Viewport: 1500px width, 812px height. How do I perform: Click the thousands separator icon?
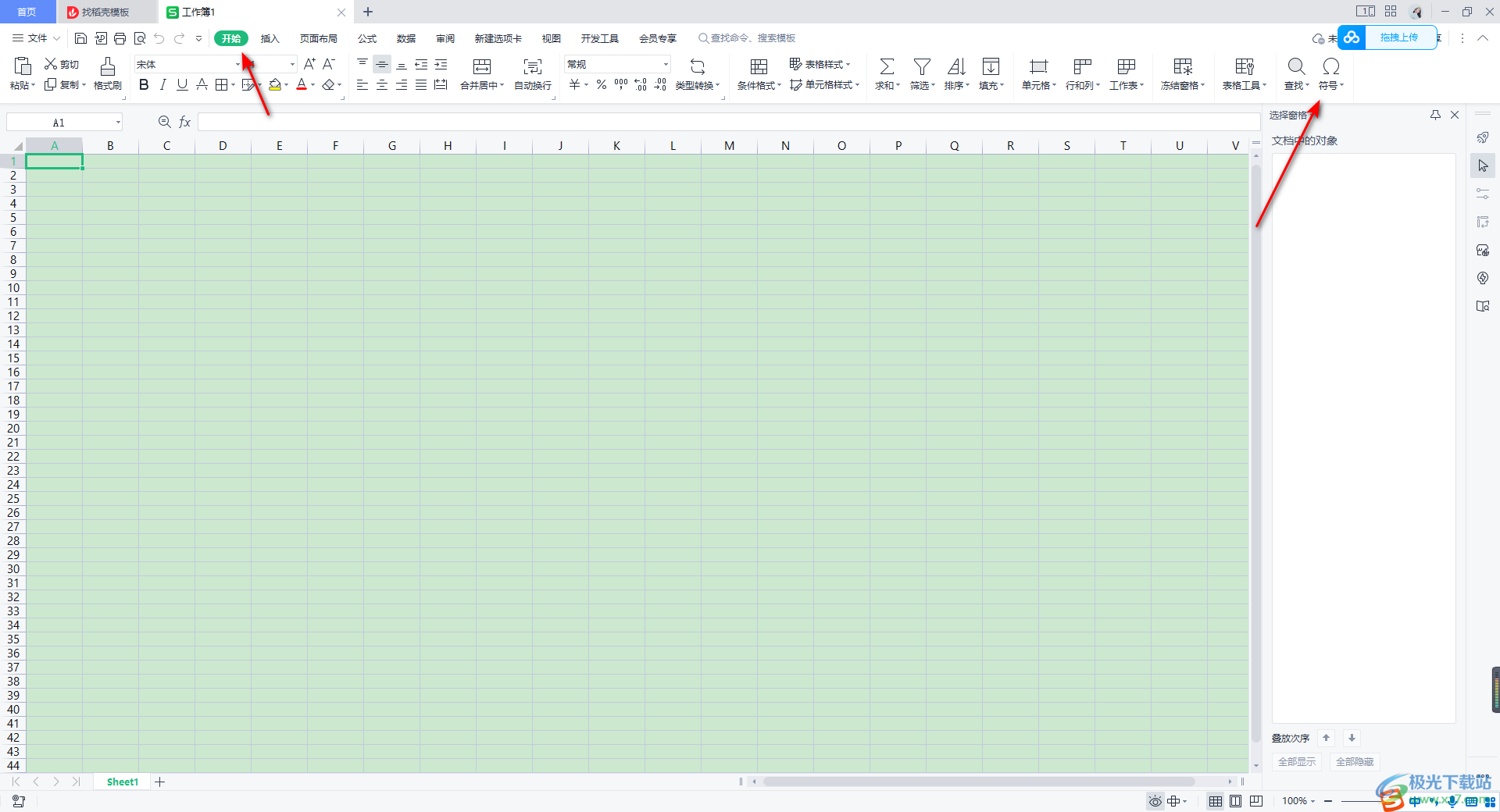point(621,84)
